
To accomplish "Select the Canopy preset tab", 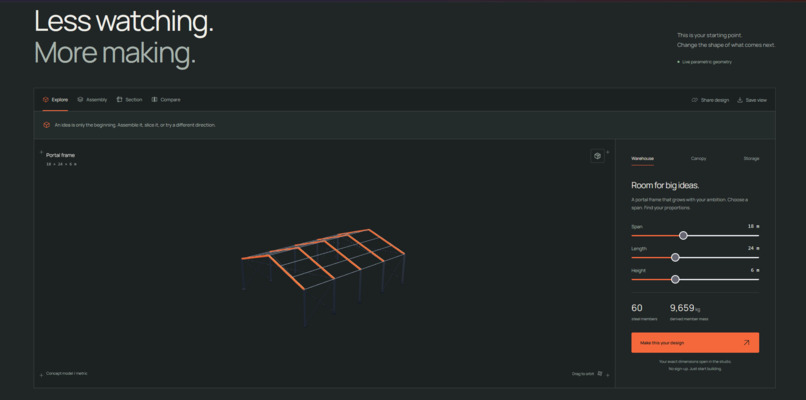I will [x=698, y=158].
